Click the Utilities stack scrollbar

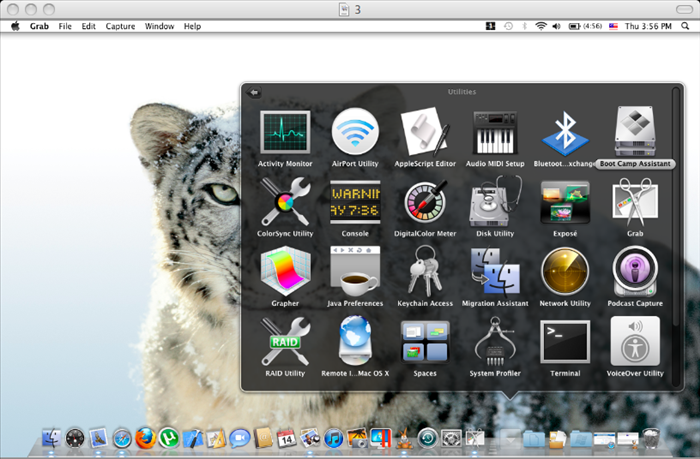coord(676,205)
